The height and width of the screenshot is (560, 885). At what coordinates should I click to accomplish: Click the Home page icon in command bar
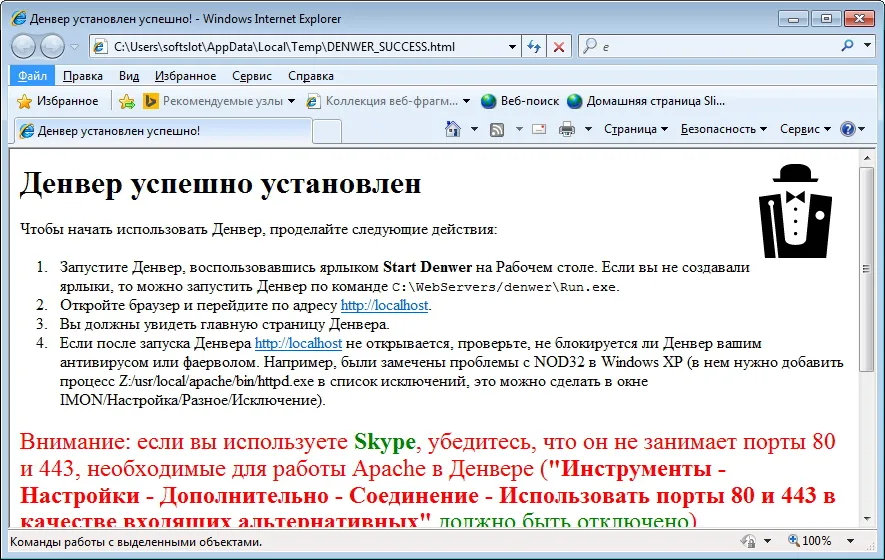click(x=453, y=129)
